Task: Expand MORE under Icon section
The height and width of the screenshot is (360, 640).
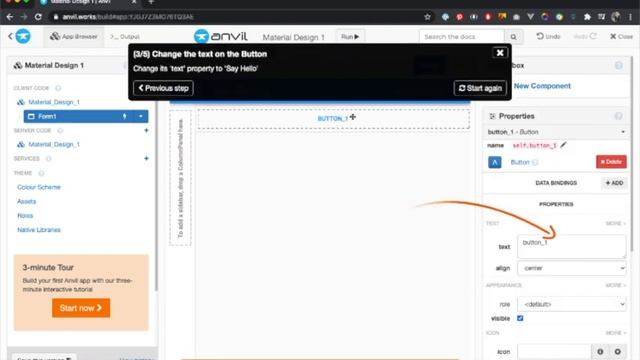Action: point(615,333)
